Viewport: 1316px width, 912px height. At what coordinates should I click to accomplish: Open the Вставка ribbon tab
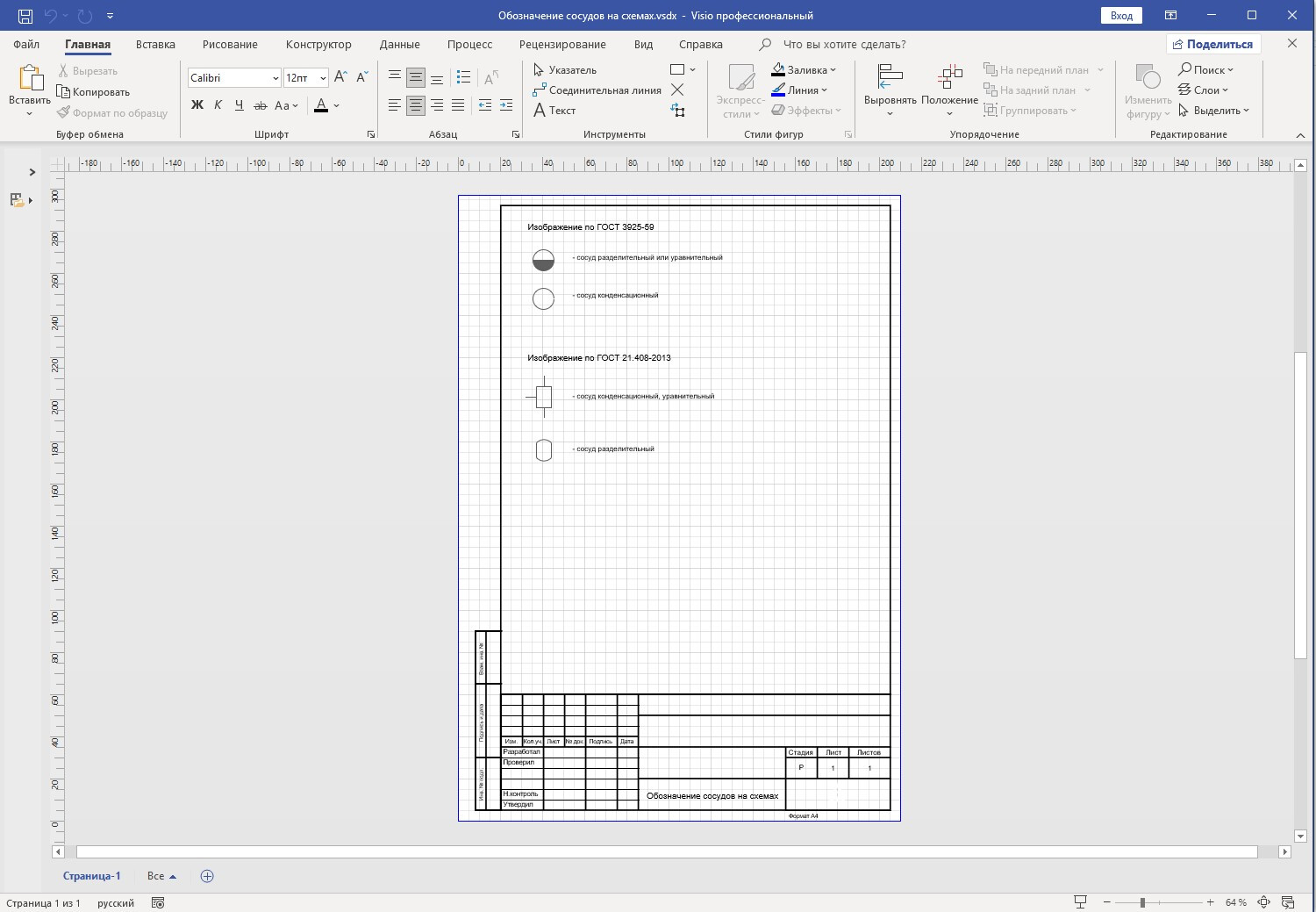tap(155, 44)
